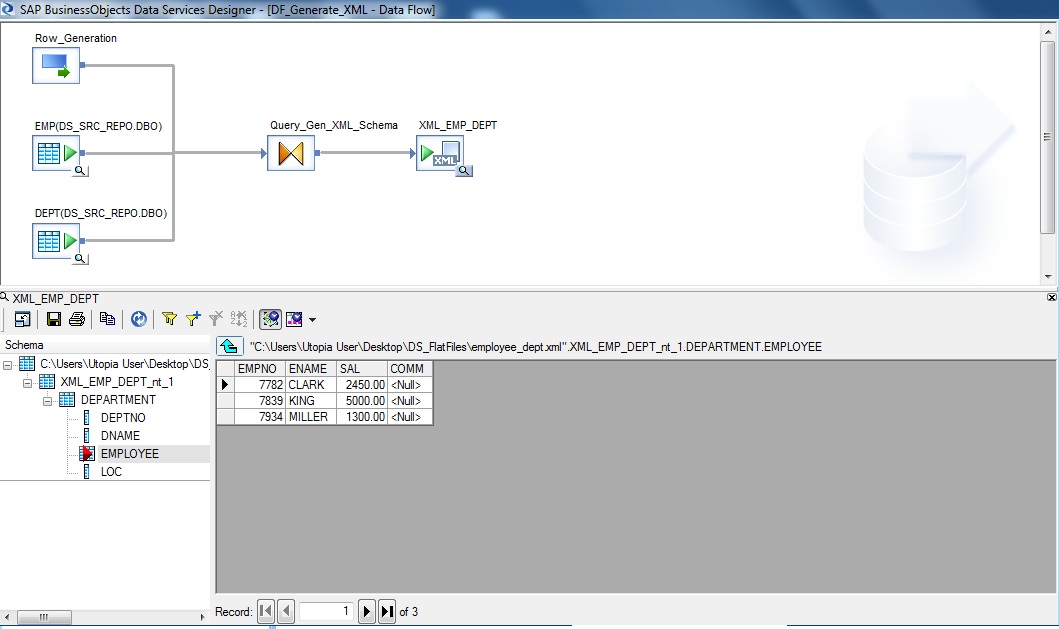Open dropdown arrow next to columns icon
Screen dimensions: 1059x629
point(312,320)
